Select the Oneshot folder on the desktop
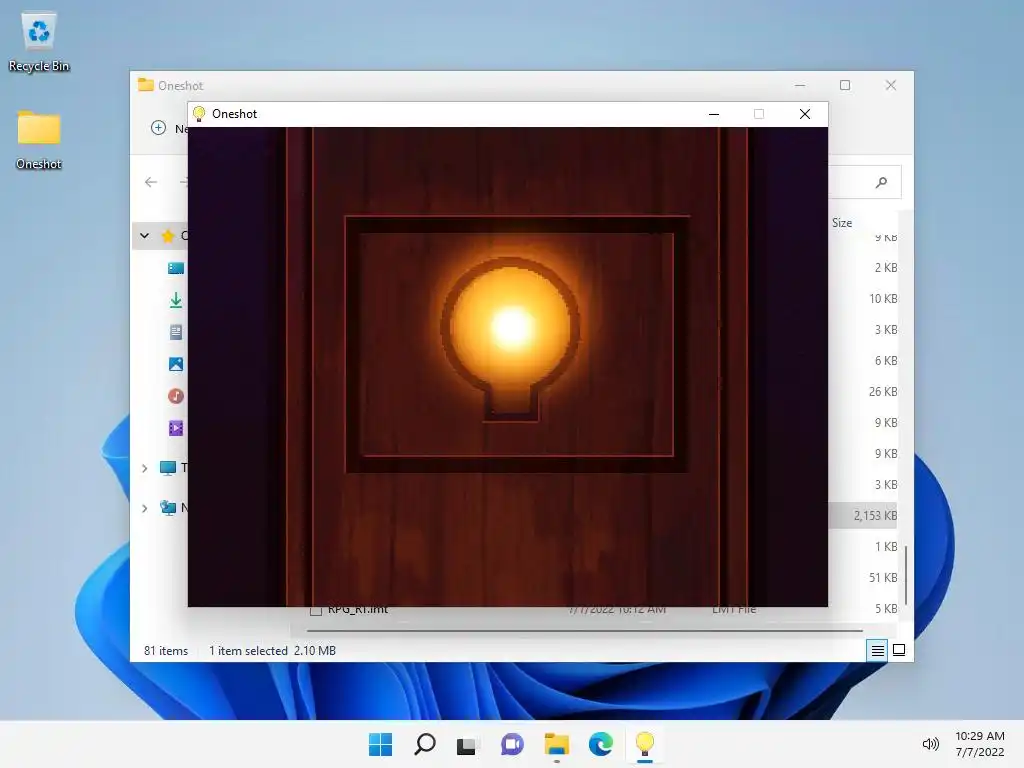Screen dimensions: 1024x768 coord(39,140)
